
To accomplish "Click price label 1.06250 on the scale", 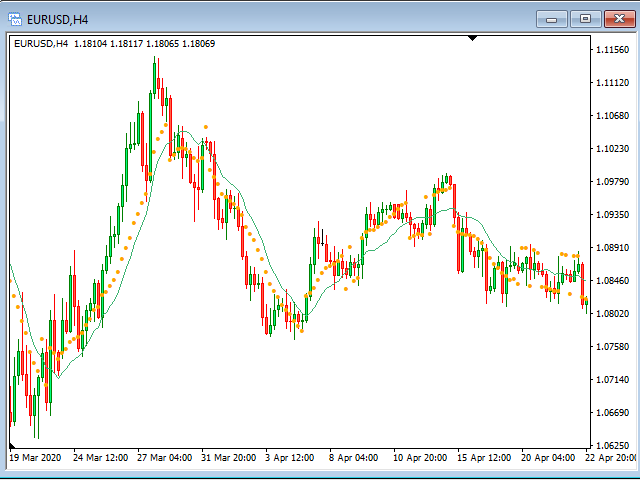I will coord(613,445).
